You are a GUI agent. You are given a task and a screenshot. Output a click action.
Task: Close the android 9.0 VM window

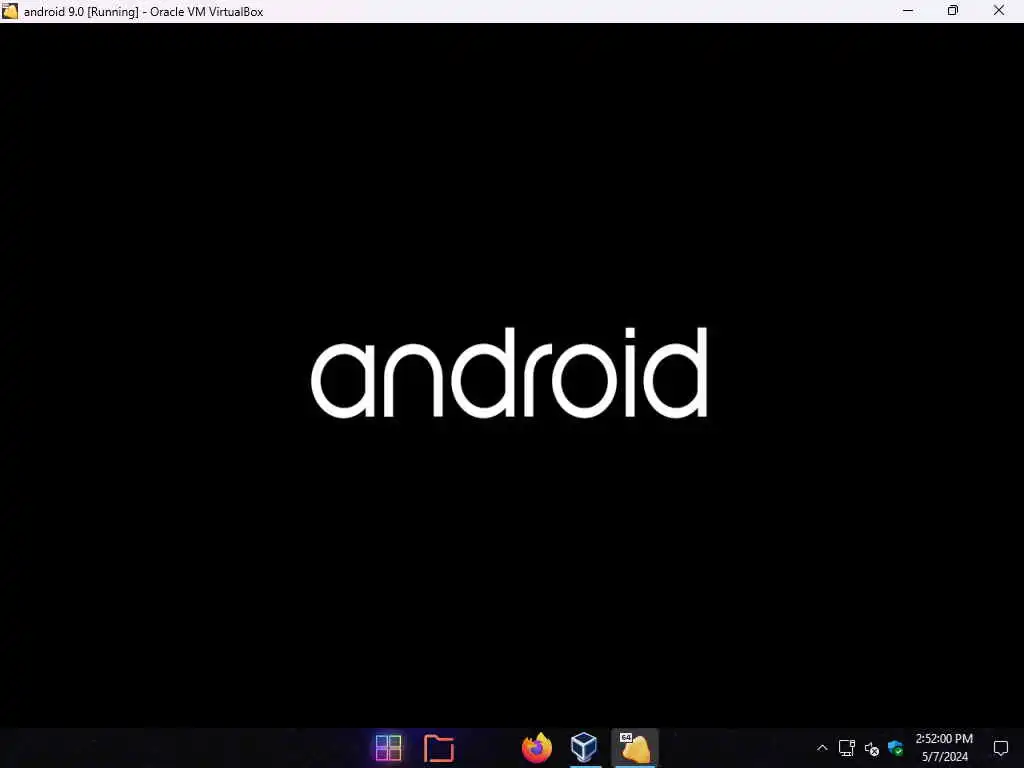click(x=999, y=10)
